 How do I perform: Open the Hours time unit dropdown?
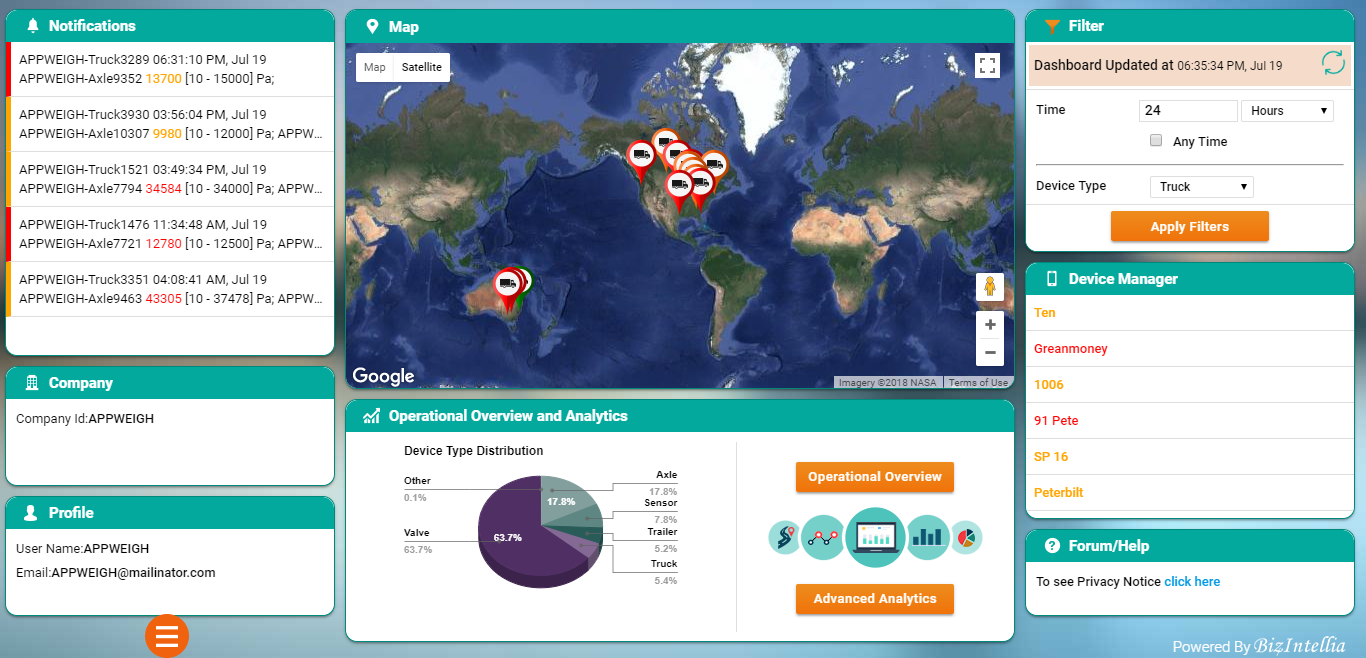(x=1287, y=111)
